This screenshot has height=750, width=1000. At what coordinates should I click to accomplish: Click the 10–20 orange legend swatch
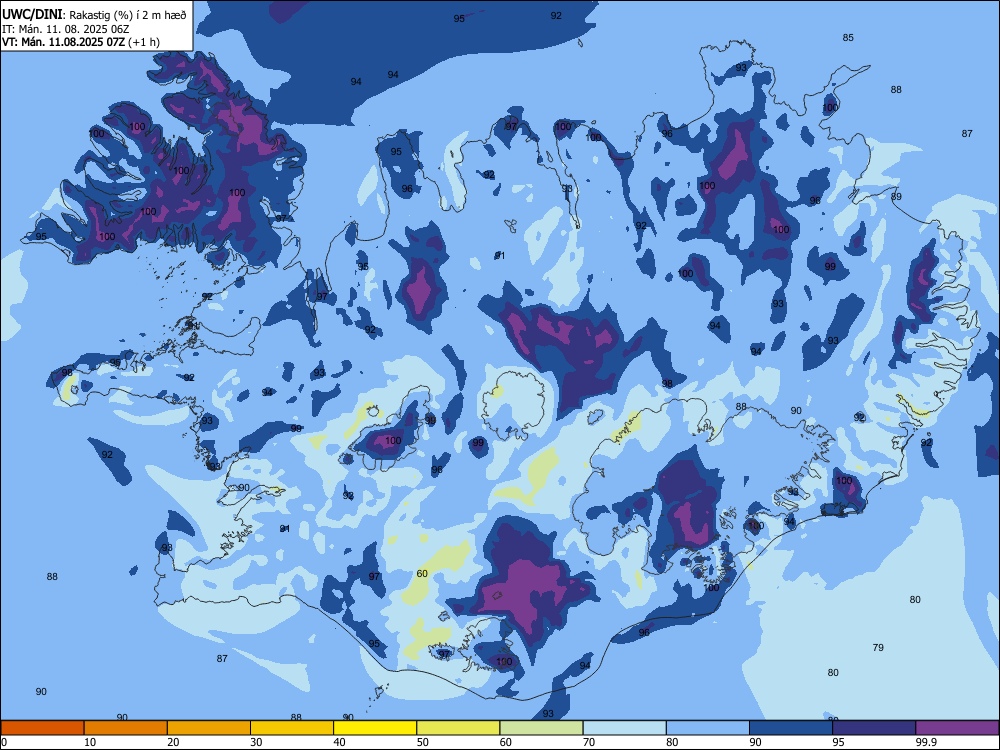coord(126,728)
